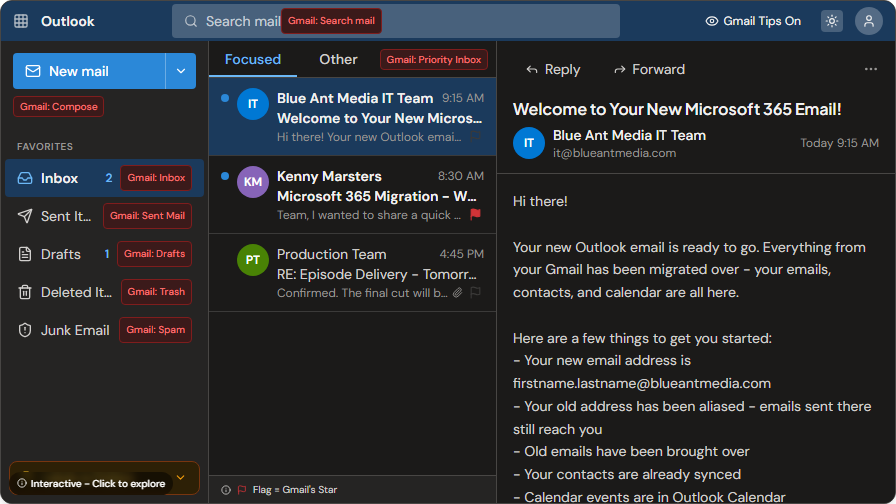This screenshot has height=504, width=896.
Task: Compose with the New mail button
Action: point(89,71)
